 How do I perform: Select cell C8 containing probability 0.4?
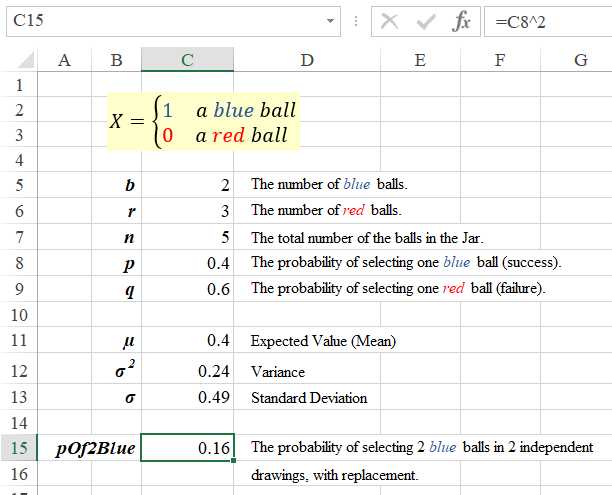pyautogui.click(x=187, y=263)
